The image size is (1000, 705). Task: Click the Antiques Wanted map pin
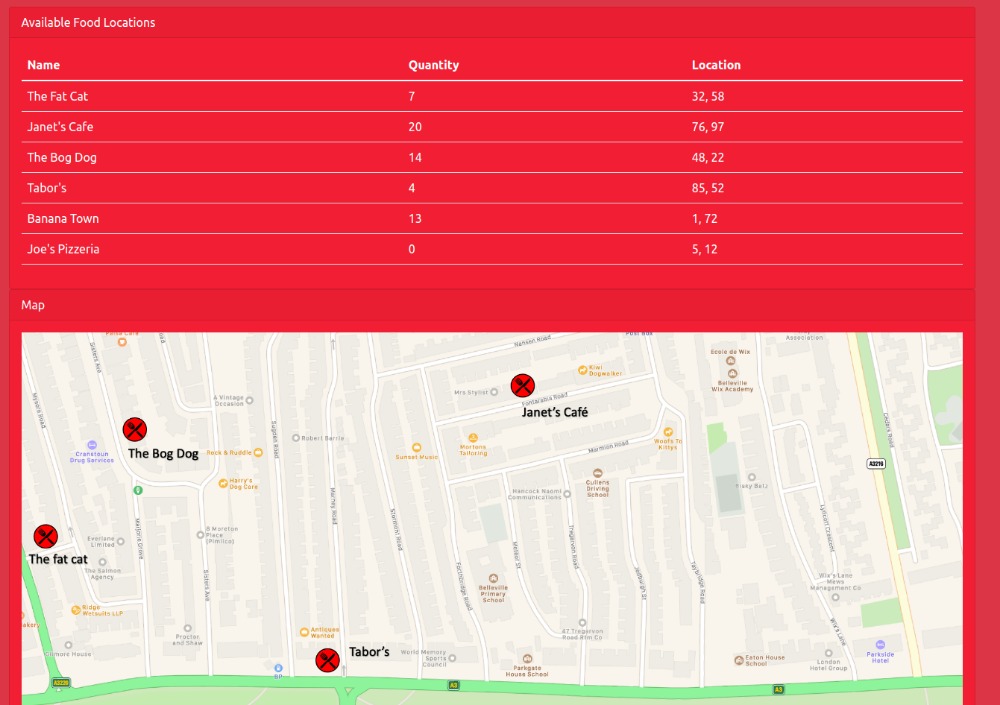click(x=304, y=632)
